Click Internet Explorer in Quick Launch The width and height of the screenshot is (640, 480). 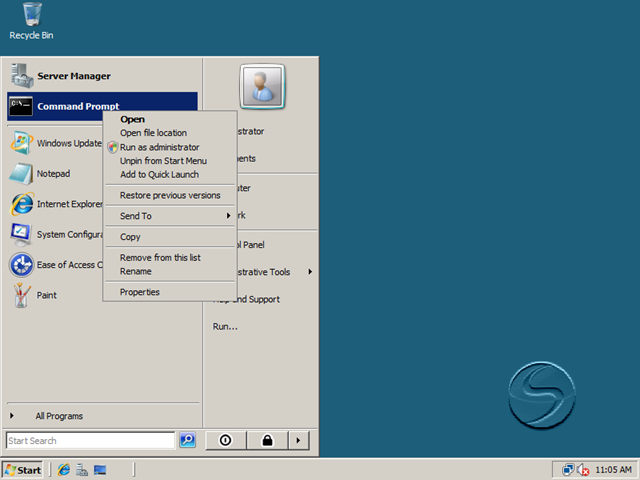pos(64,470)
